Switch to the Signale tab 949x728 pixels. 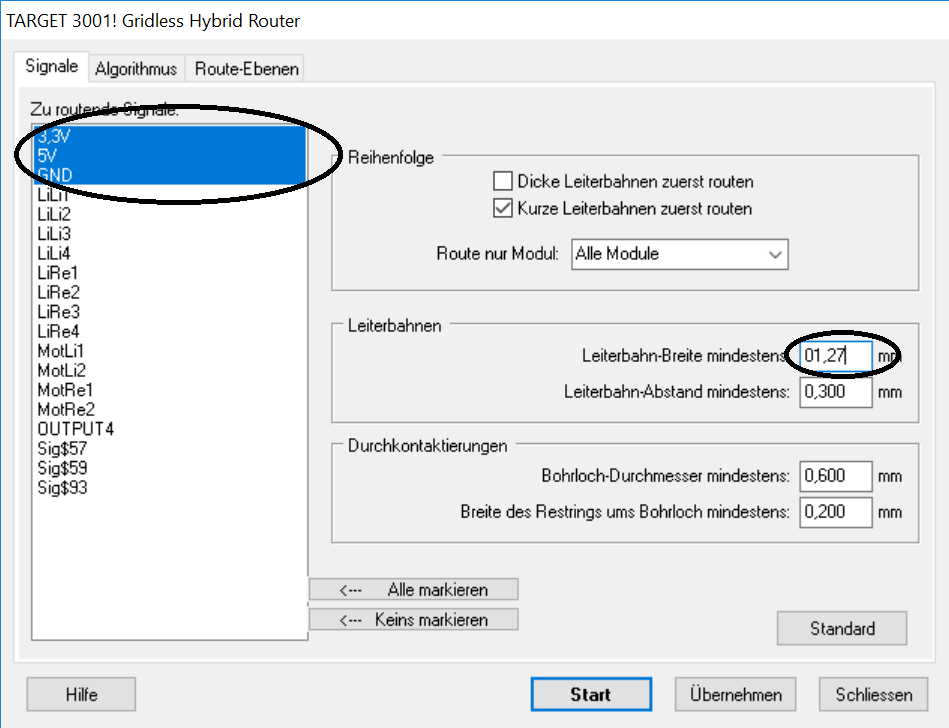pyautogui.click(x=51, y=67)
